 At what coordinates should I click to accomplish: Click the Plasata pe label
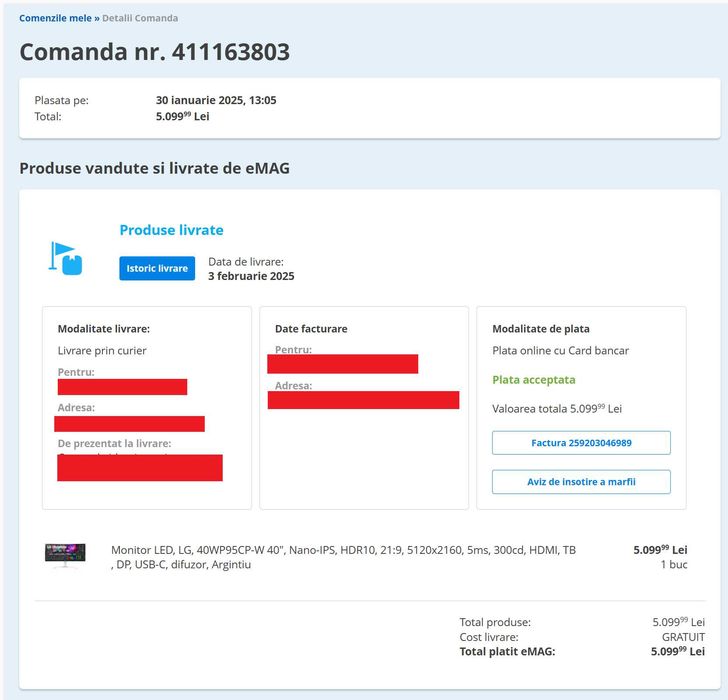pyautogui.click(x=61, y=100)
